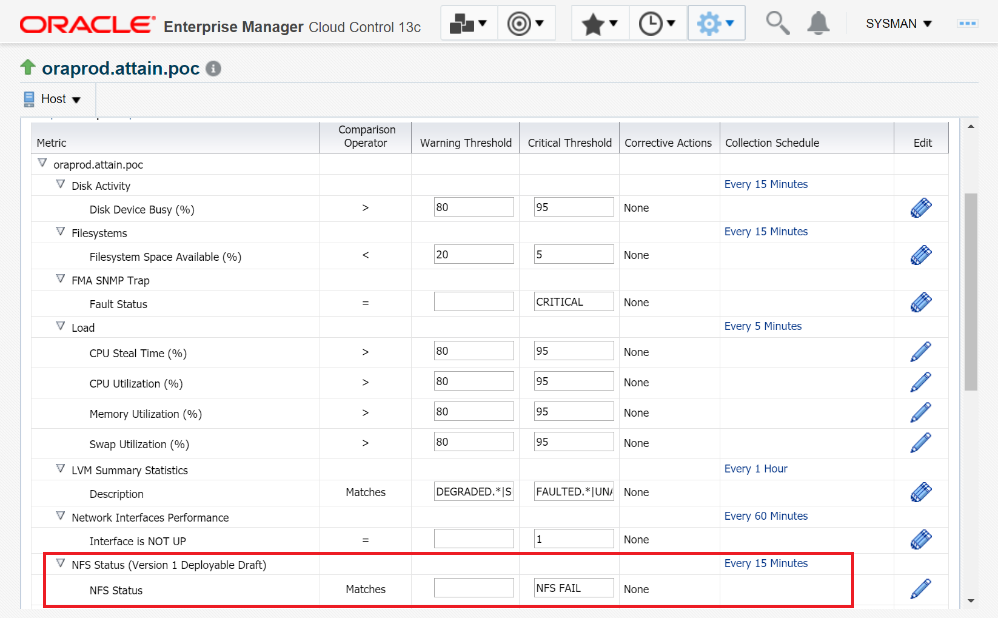Open the Enterprise menu icon

point(469,23)
